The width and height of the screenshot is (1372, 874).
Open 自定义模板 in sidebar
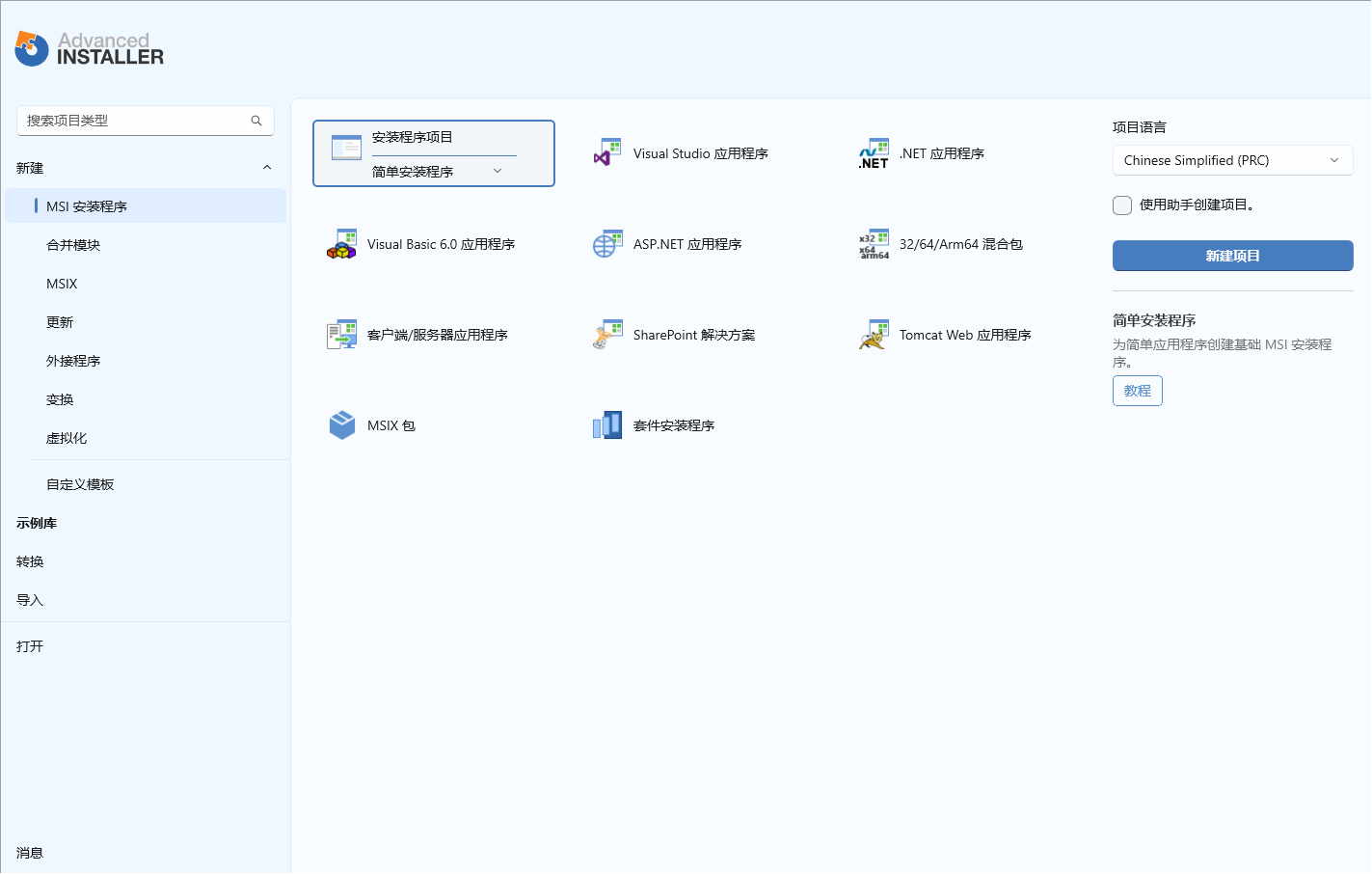pyautogui.click(x=146, y=484)
